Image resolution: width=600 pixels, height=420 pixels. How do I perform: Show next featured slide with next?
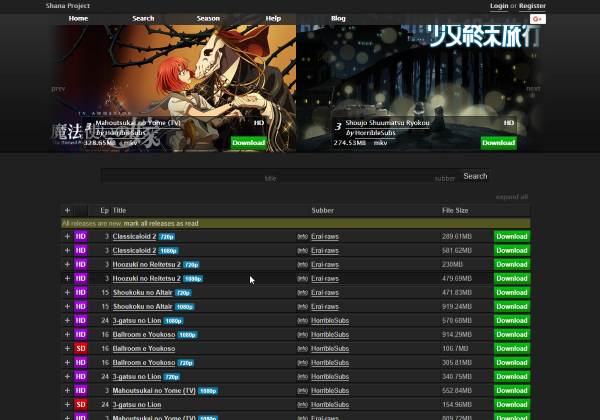(x=533, y=89)
